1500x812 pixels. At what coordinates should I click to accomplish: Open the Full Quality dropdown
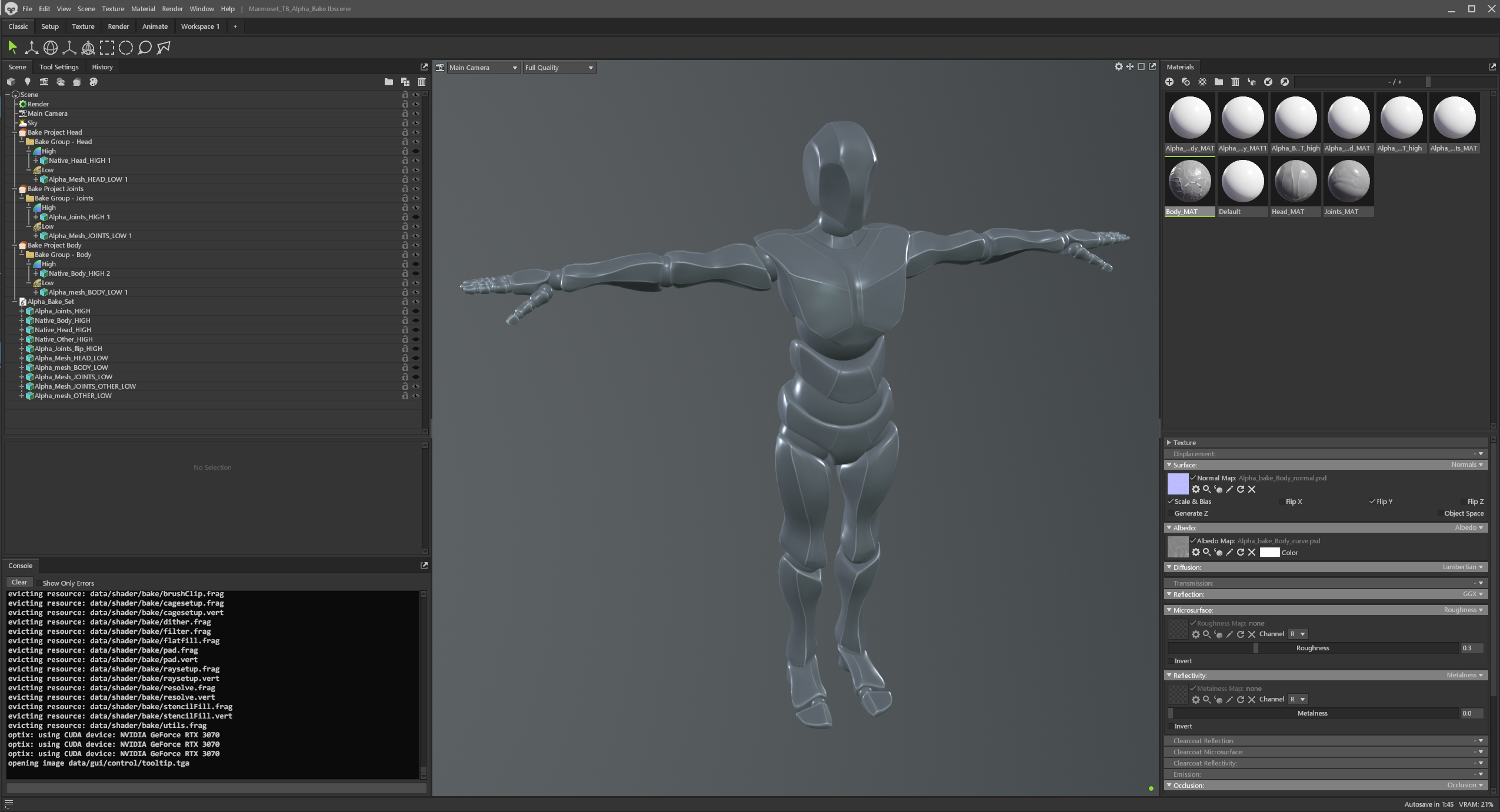tap(559, 68)
